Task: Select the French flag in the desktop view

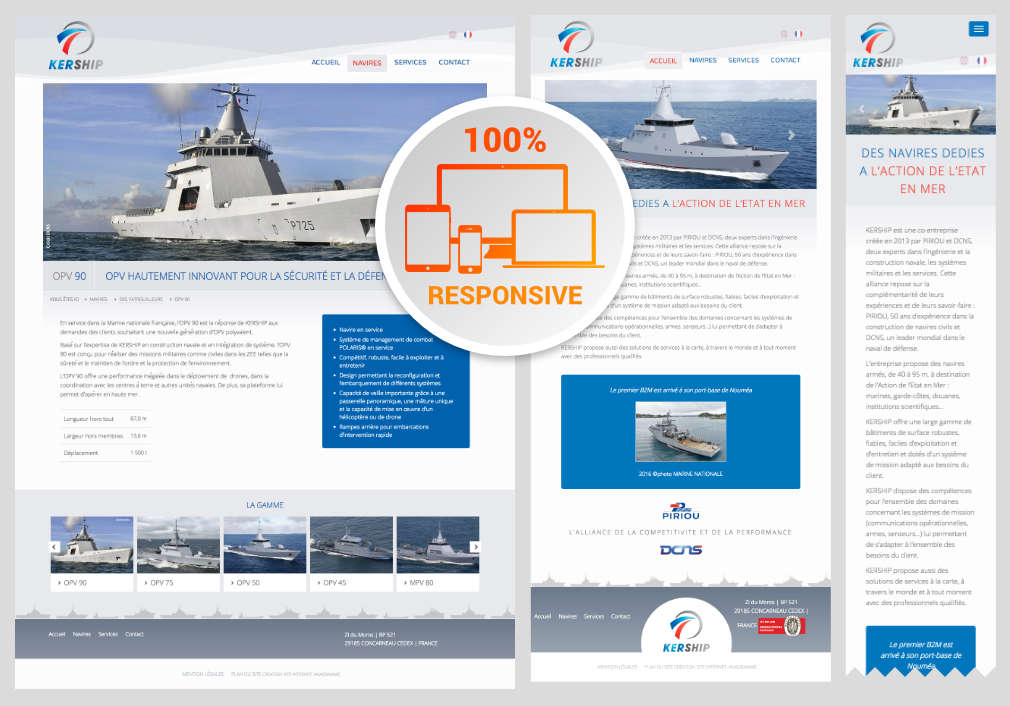Action: [x=468, y=35]
